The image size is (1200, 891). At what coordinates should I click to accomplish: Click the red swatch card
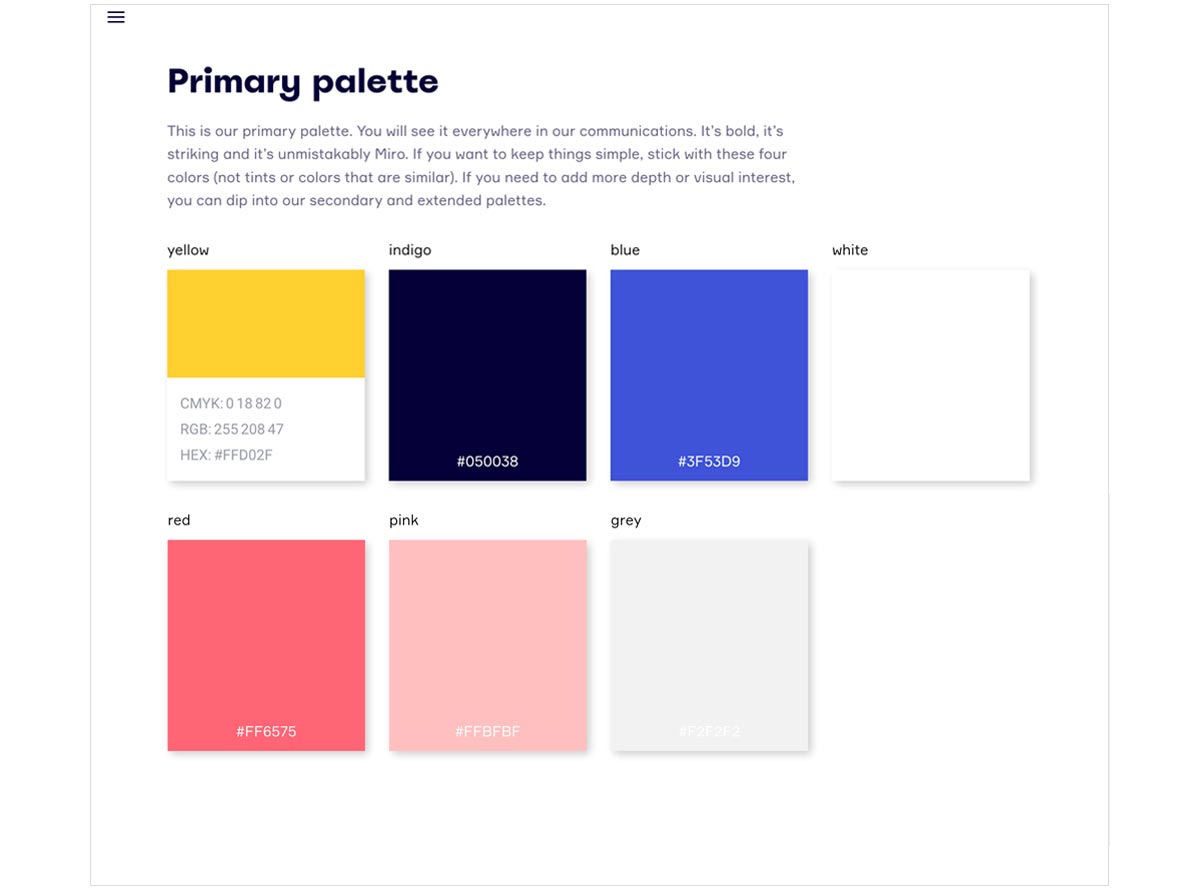point(266,645)
